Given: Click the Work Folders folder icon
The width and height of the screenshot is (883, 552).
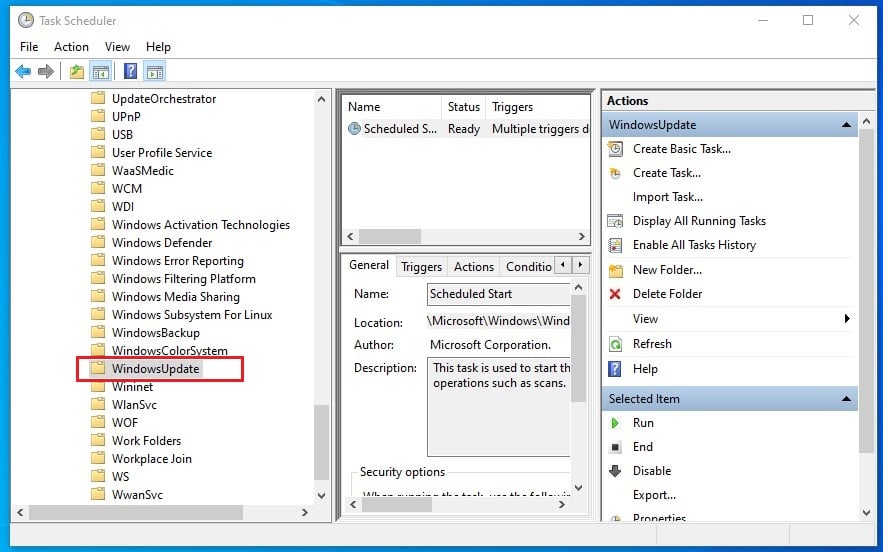Looking at the screenshot, I should 98,440.
